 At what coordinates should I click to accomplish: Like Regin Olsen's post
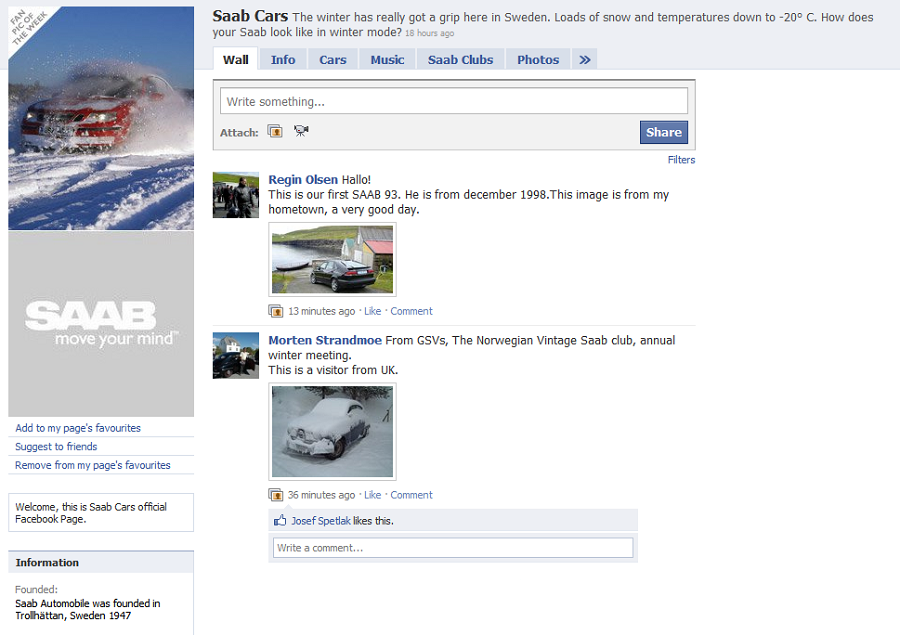click(372, 311)
